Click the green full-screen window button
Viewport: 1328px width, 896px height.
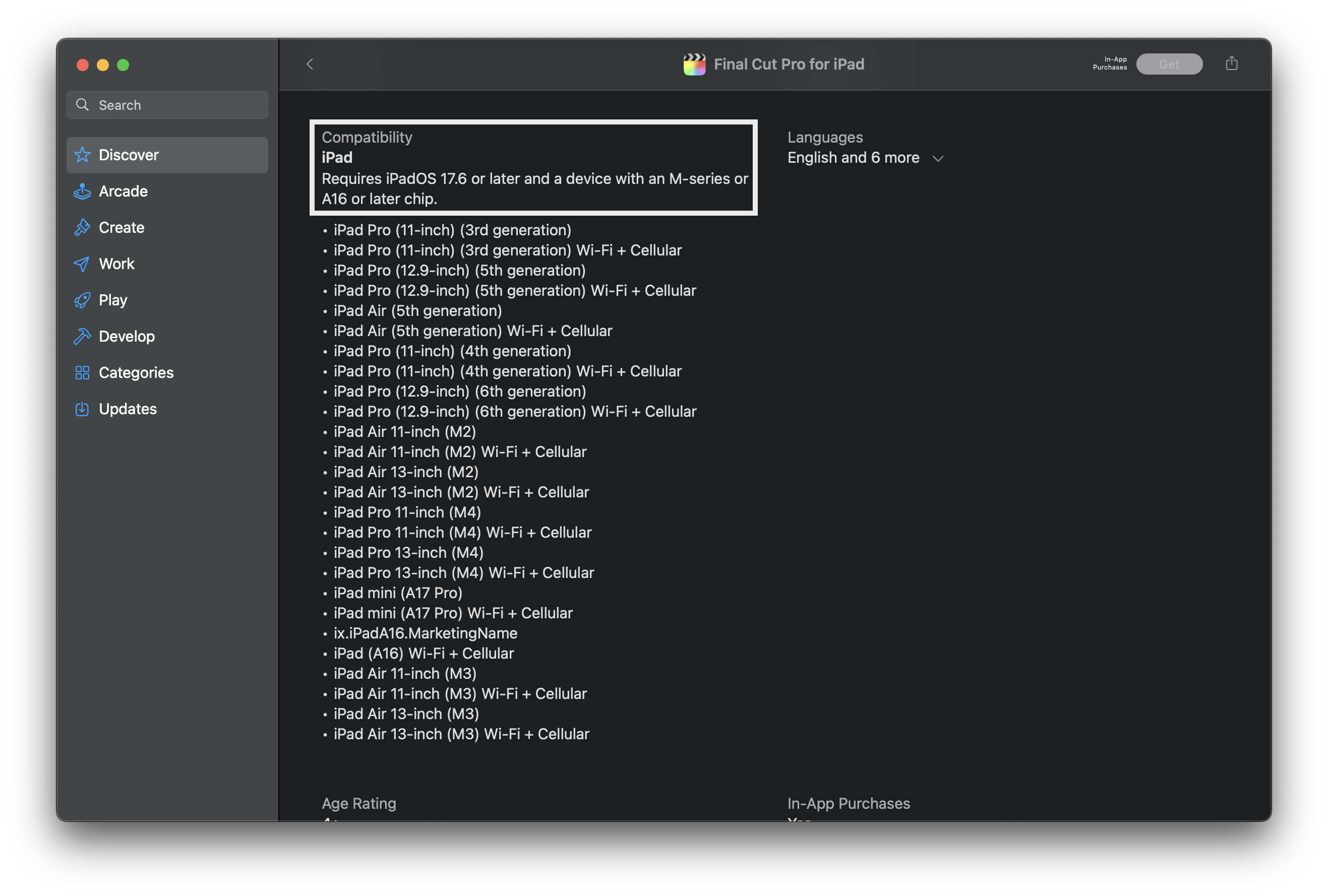click(x=123, y=65)
